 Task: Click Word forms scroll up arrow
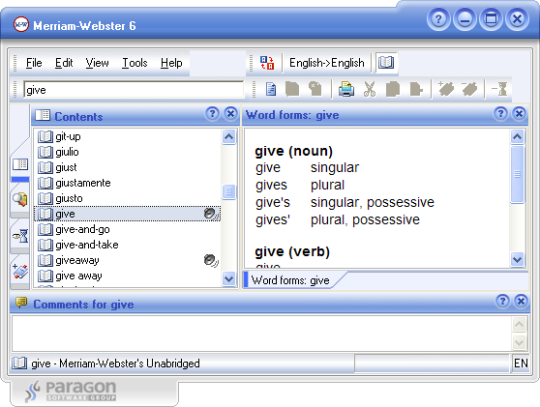(x=517, y=137)
